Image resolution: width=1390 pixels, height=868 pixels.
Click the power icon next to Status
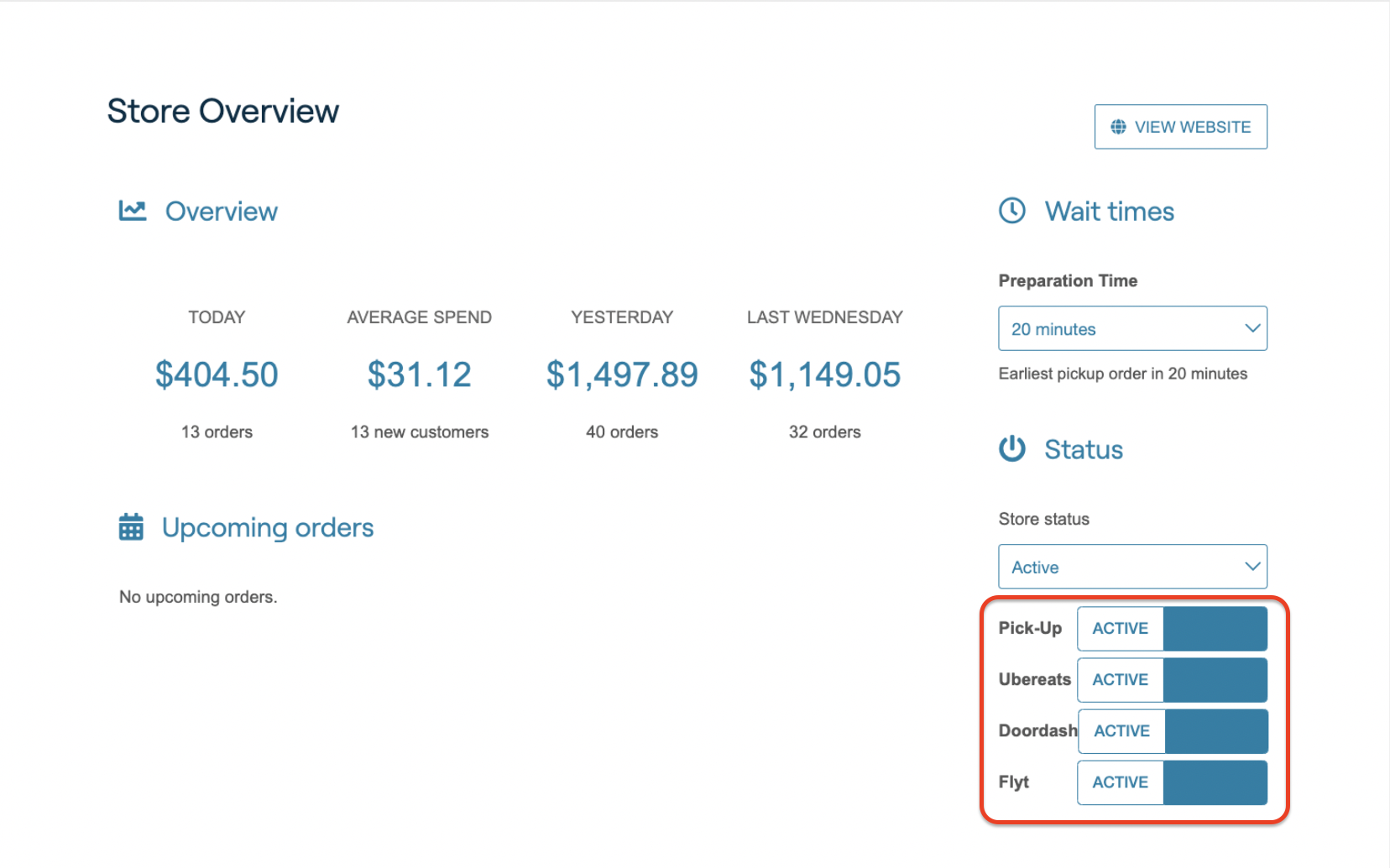click(1012, 449)
